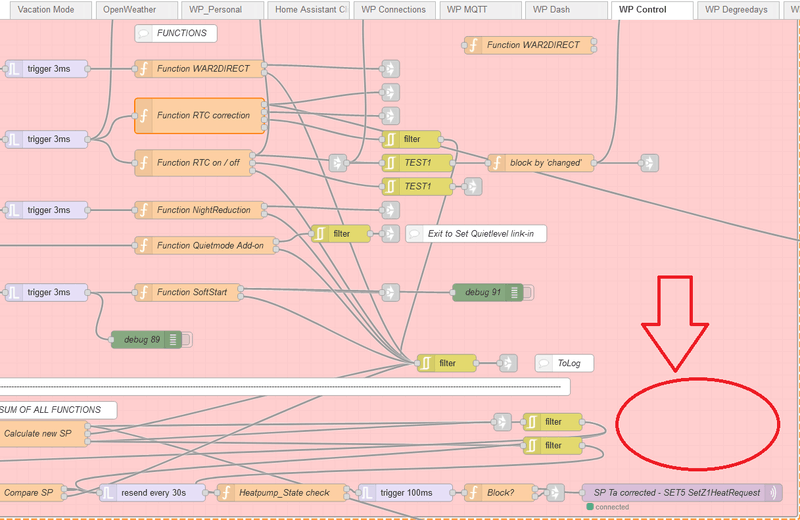This screenshot has height=520, width=800.
Task: Select link out node right of Function NightReduction
Action: tap(390, 210)
